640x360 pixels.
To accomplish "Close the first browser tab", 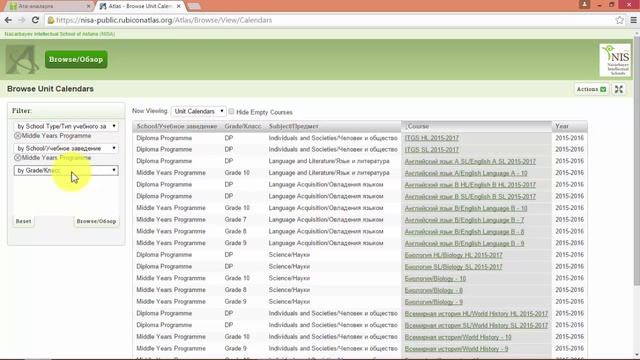I will 89,6.
